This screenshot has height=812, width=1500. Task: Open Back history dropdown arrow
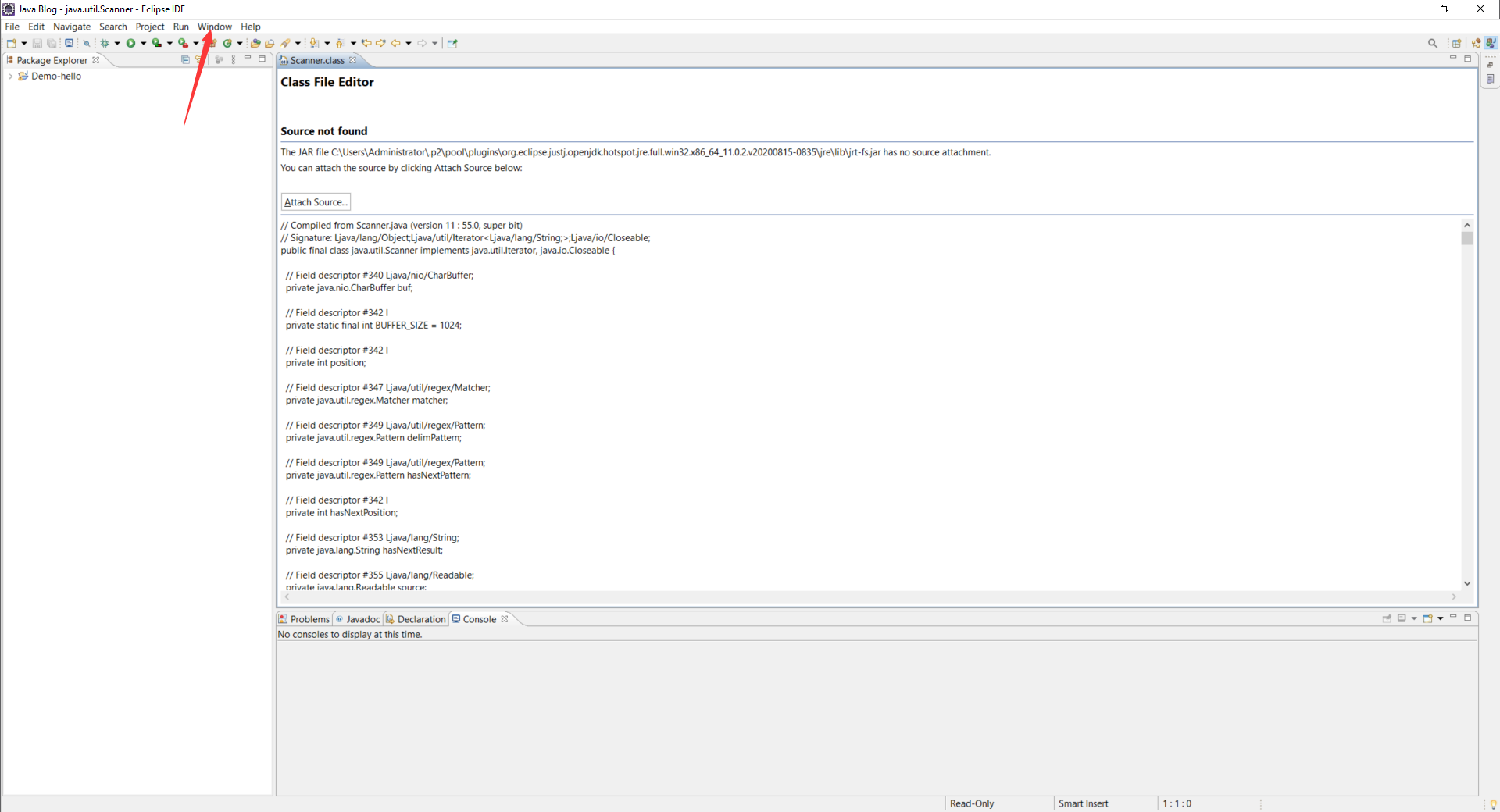tap(409, 43)
